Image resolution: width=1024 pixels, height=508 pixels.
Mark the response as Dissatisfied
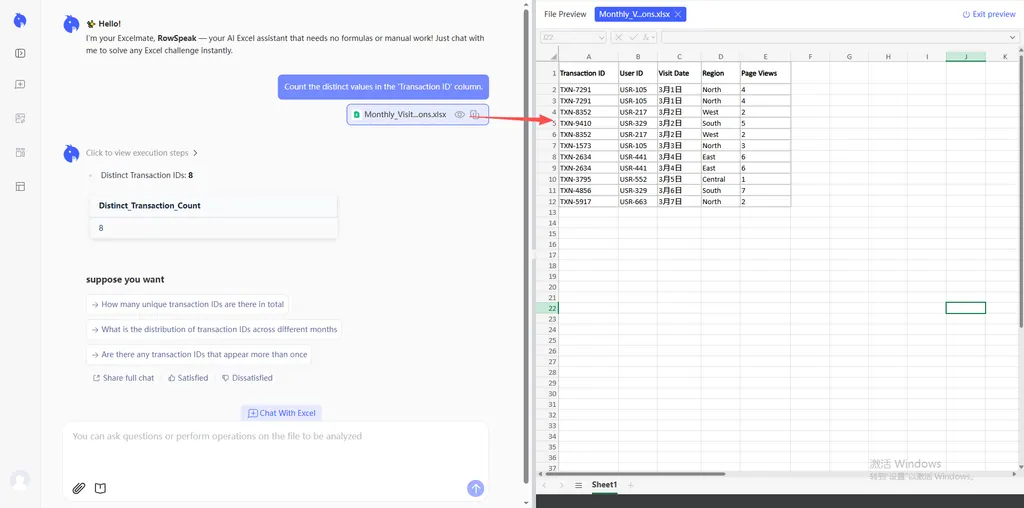247,378
